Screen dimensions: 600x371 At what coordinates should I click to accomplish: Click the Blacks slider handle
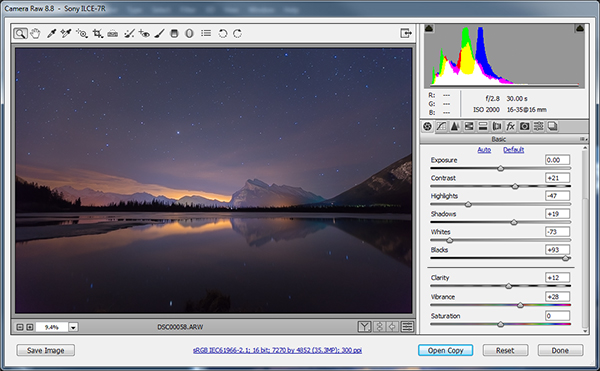pos(566,258)
